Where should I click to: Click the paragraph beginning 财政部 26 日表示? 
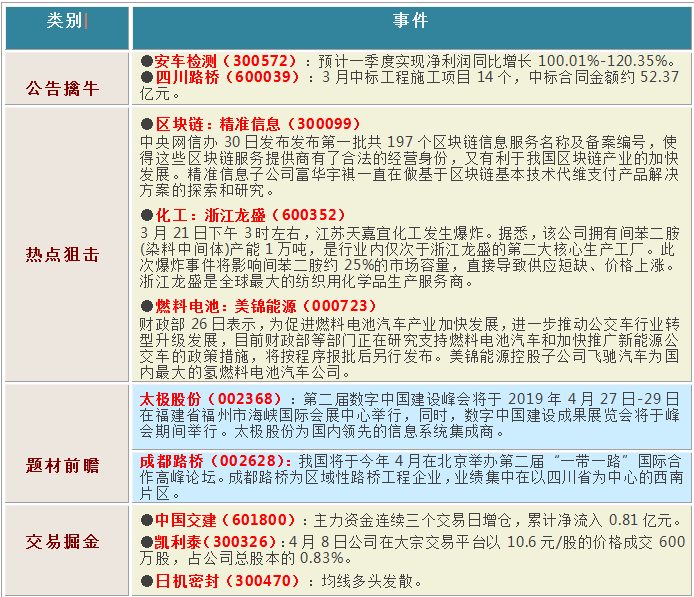pos(409,348)
